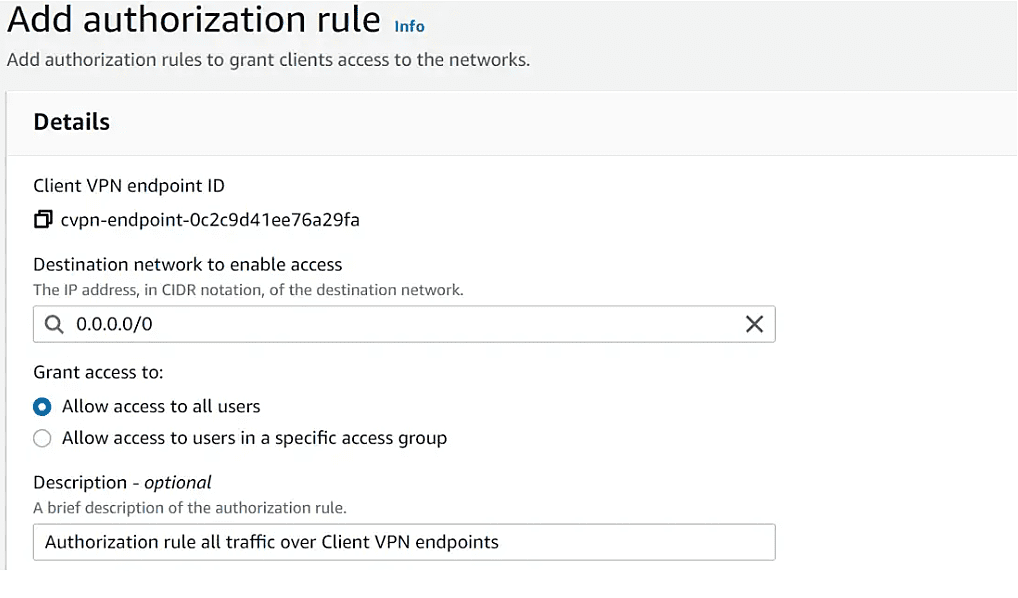
Task: Select the Allow access to all users radio button
Action: click(x=42, y=407)
